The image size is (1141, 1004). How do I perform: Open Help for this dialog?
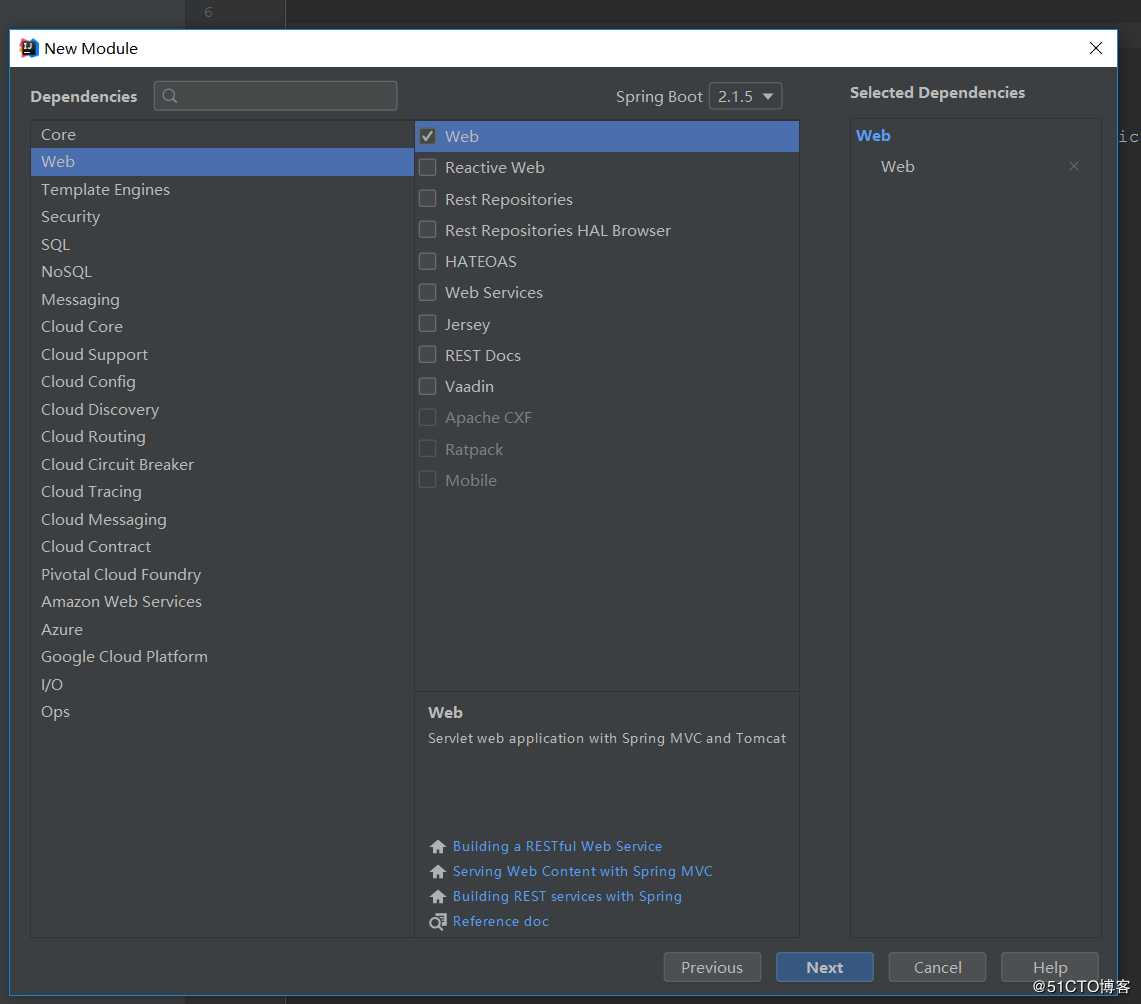point(1049,967)
